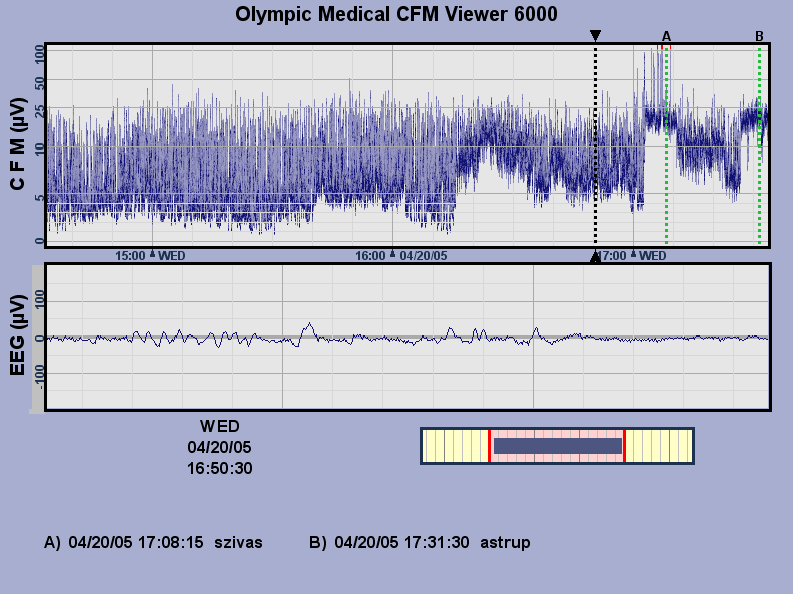
Task: Click the black dotted cursor line in CFM trace
Action: (x=595, y=147)
